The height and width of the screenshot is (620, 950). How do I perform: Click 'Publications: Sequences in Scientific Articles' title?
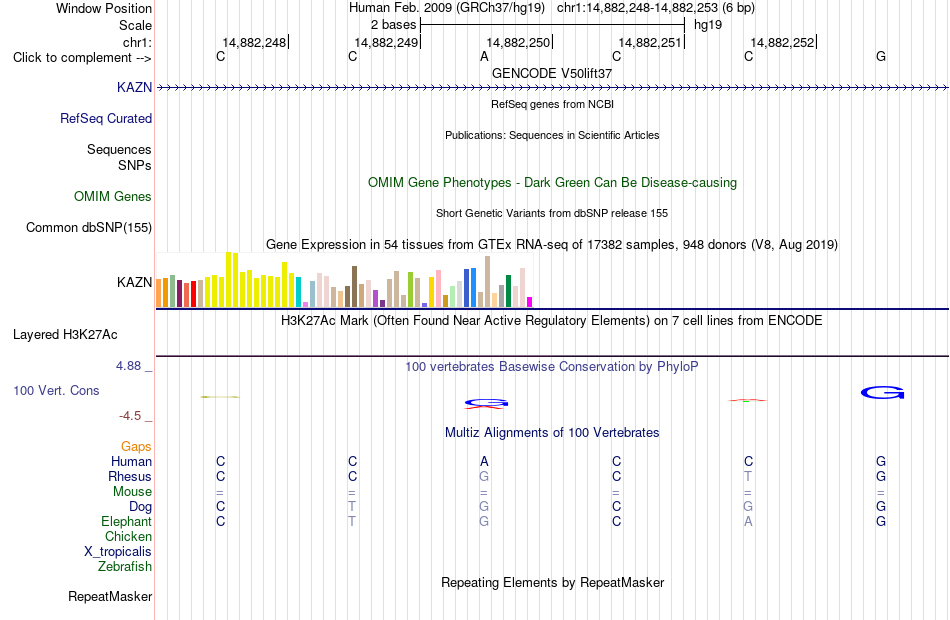[552, 135]
